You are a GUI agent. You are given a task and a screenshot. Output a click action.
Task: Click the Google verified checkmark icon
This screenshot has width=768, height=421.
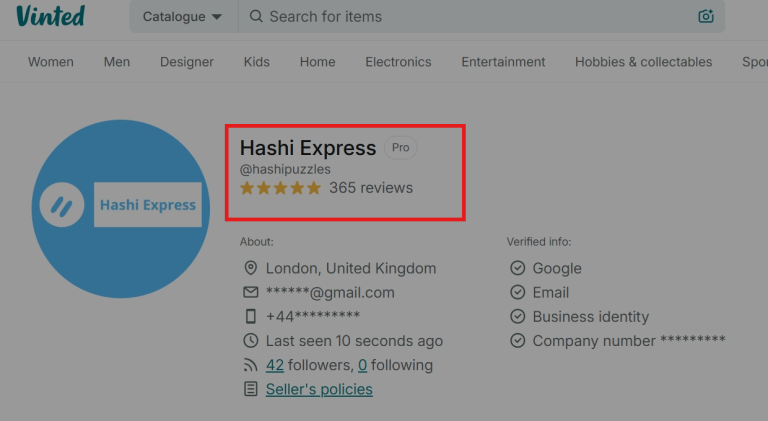pyautogui.click(x=517, y=268)
